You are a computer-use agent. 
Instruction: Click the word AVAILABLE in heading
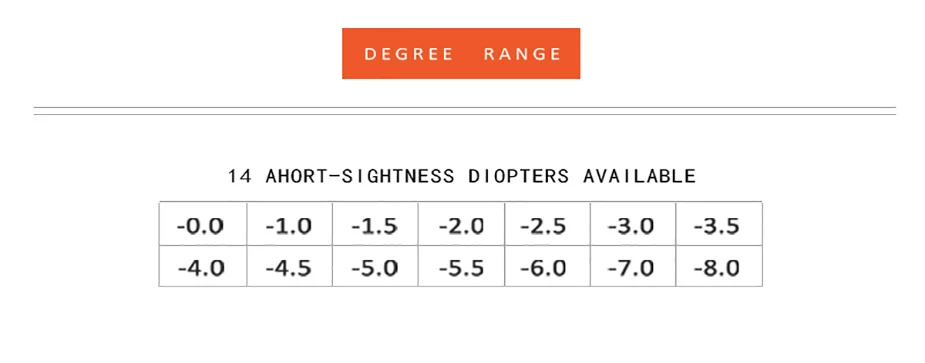(x=639, y=176)
